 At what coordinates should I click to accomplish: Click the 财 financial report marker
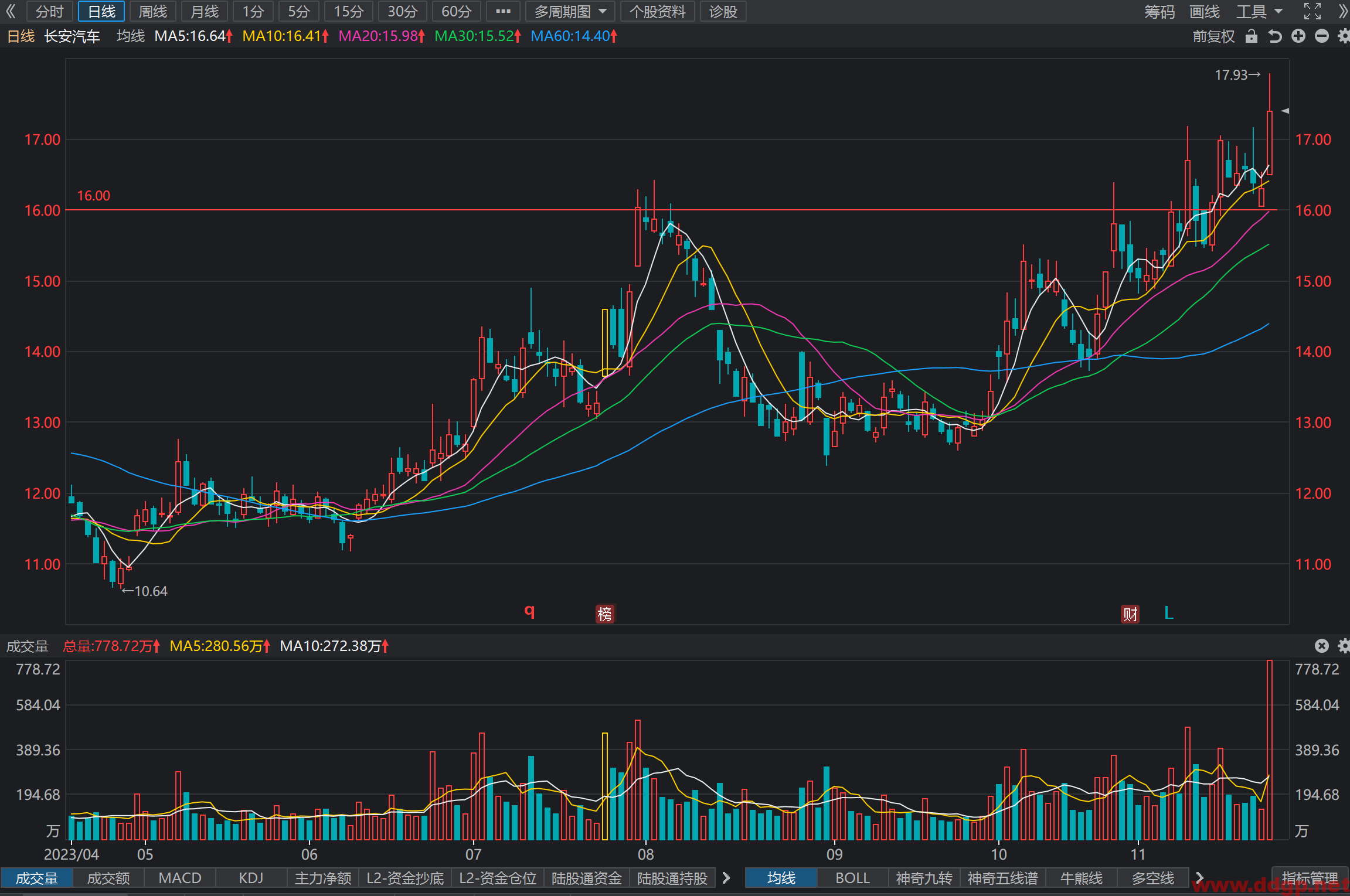coord(1130,614)
